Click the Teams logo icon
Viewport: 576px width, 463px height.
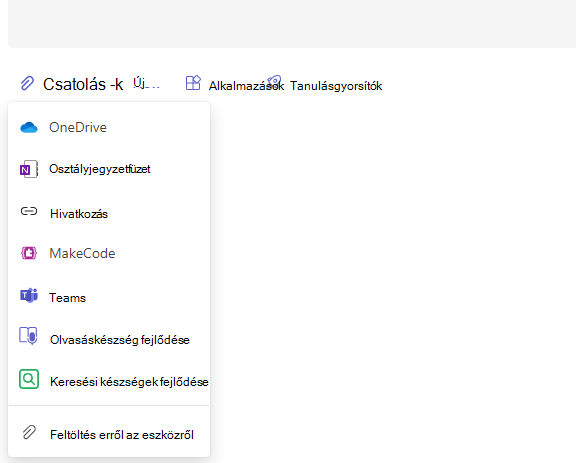coord(29,295)
